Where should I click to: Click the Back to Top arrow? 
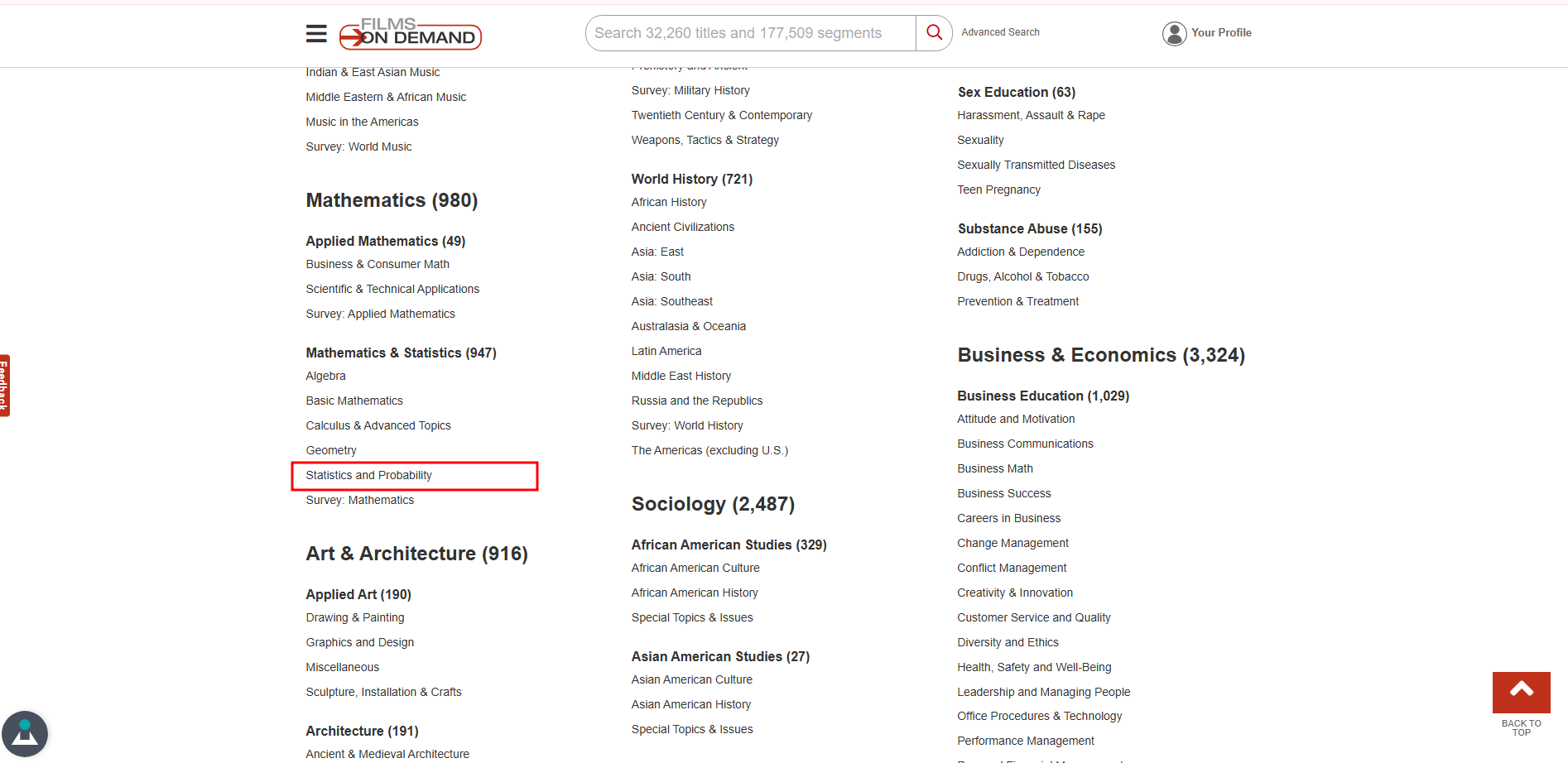pos(1521,693)
